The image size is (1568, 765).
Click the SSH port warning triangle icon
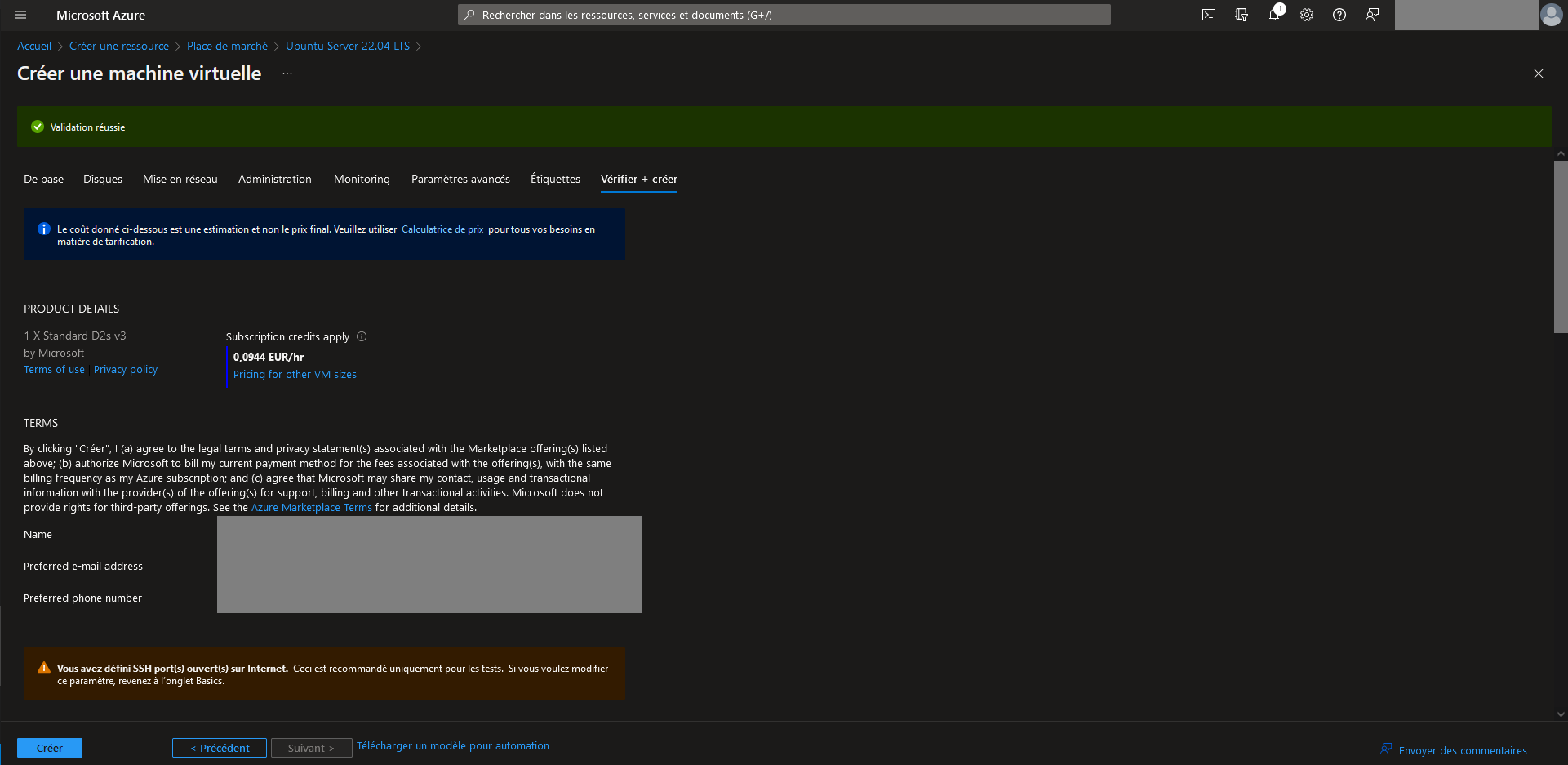click(x=44, y=668)
